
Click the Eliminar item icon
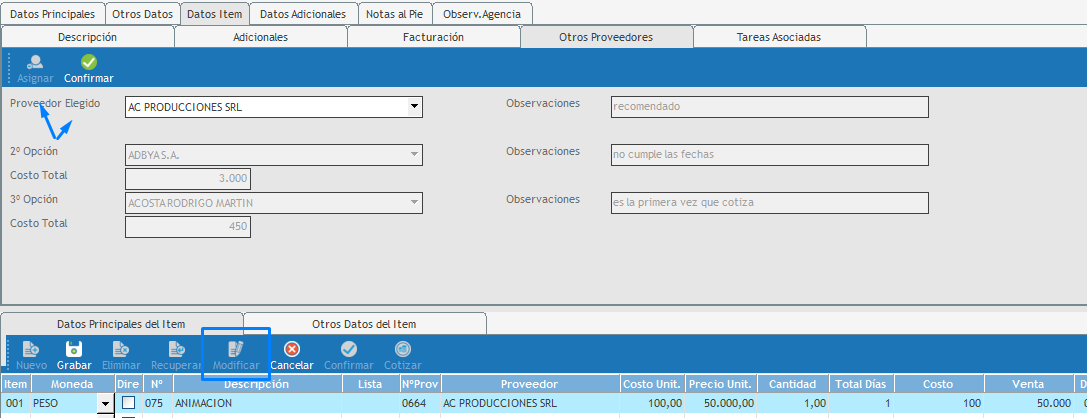[120, 349]
